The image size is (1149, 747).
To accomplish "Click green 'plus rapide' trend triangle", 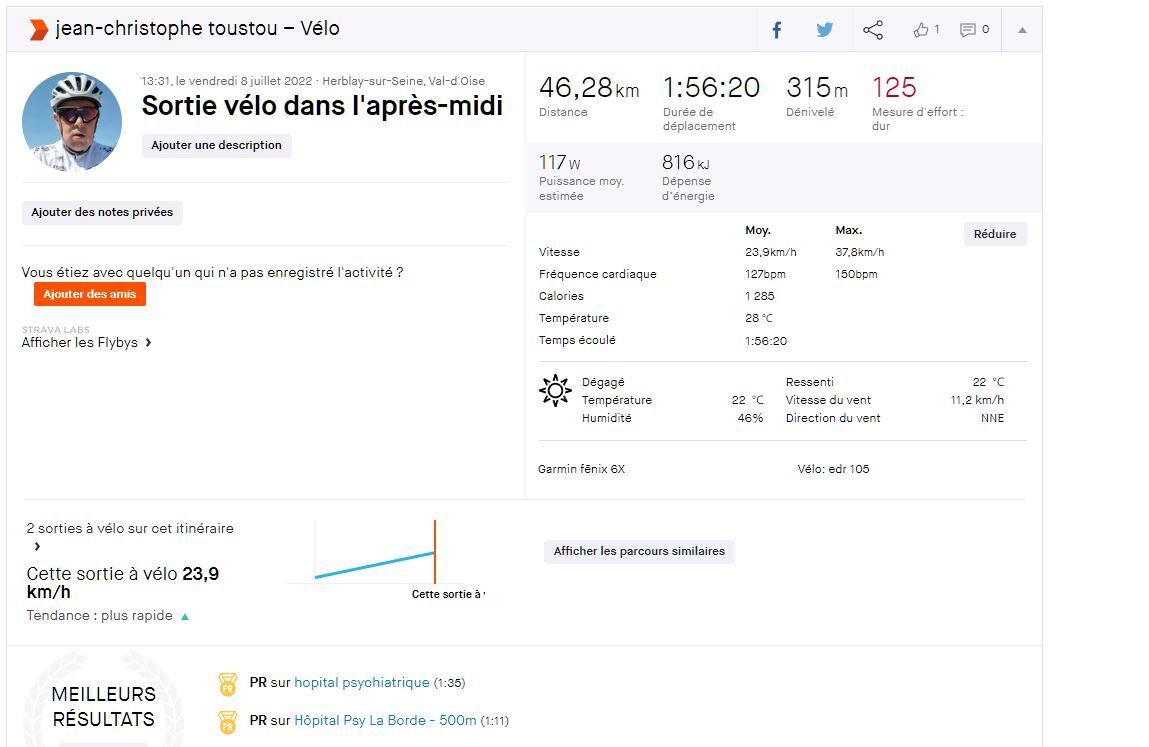I will [x=185, y=617].
